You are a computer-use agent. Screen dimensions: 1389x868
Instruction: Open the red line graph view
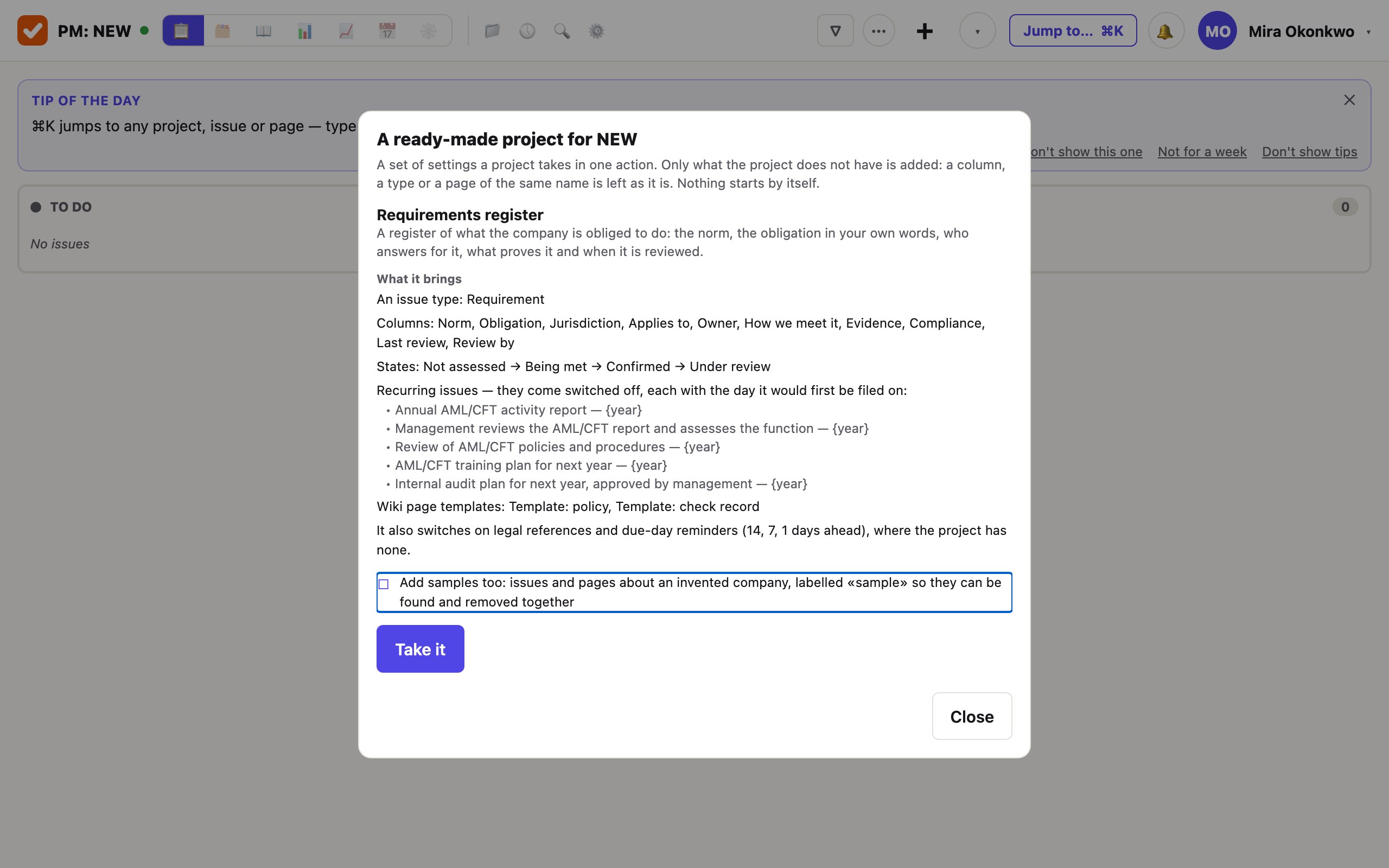[346, 31]
